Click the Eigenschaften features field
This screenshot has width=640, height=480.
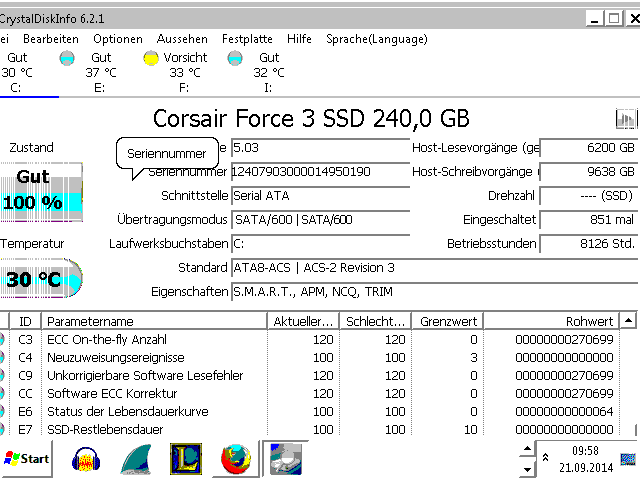coord(434,292)
